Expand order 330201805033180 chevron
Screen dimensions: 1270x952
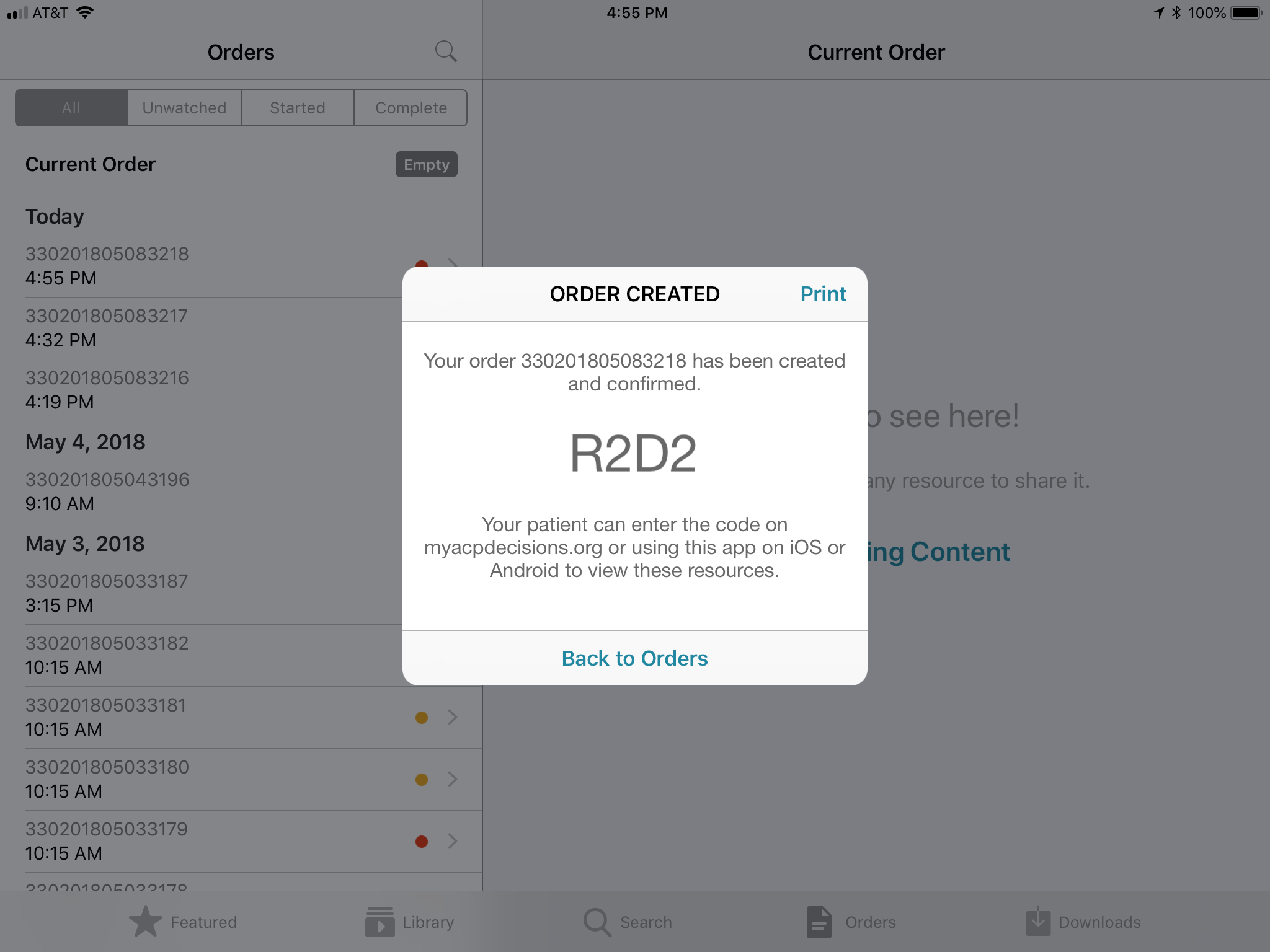point(453,779)
